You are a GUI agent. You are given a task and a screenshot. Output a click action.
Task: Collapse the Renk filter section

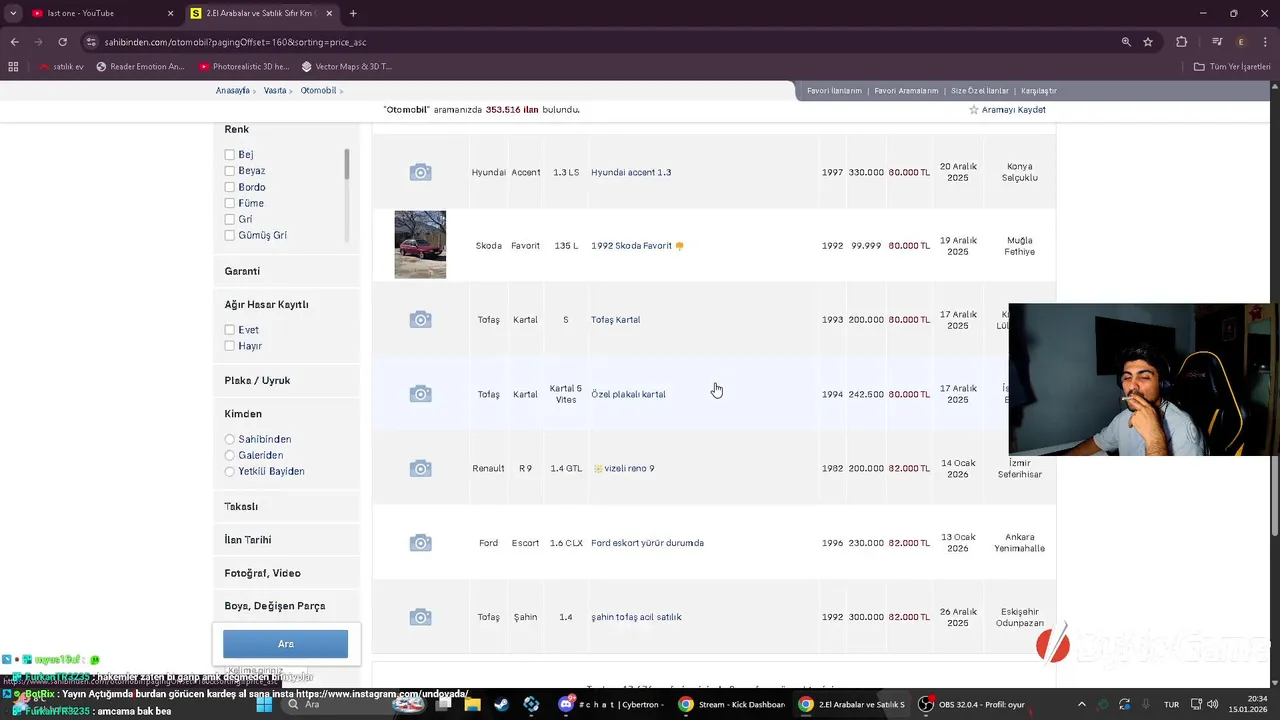(x=237, y=129)
